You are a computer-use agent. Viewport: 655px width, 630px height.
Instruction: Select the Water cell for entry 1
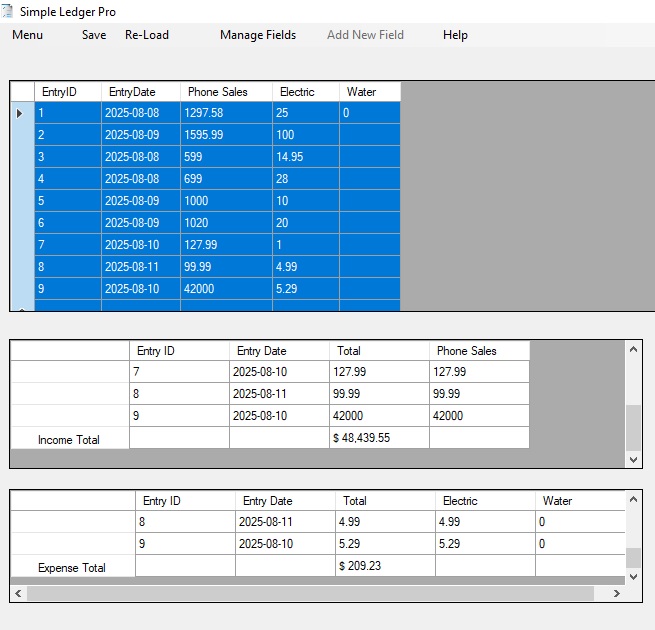coord(369,114)
